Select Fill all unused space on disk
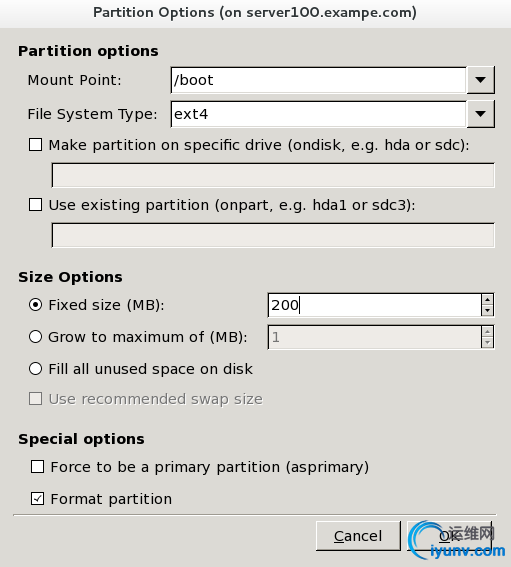The width and height of the screenshot is (511, 567). point(35,369)
